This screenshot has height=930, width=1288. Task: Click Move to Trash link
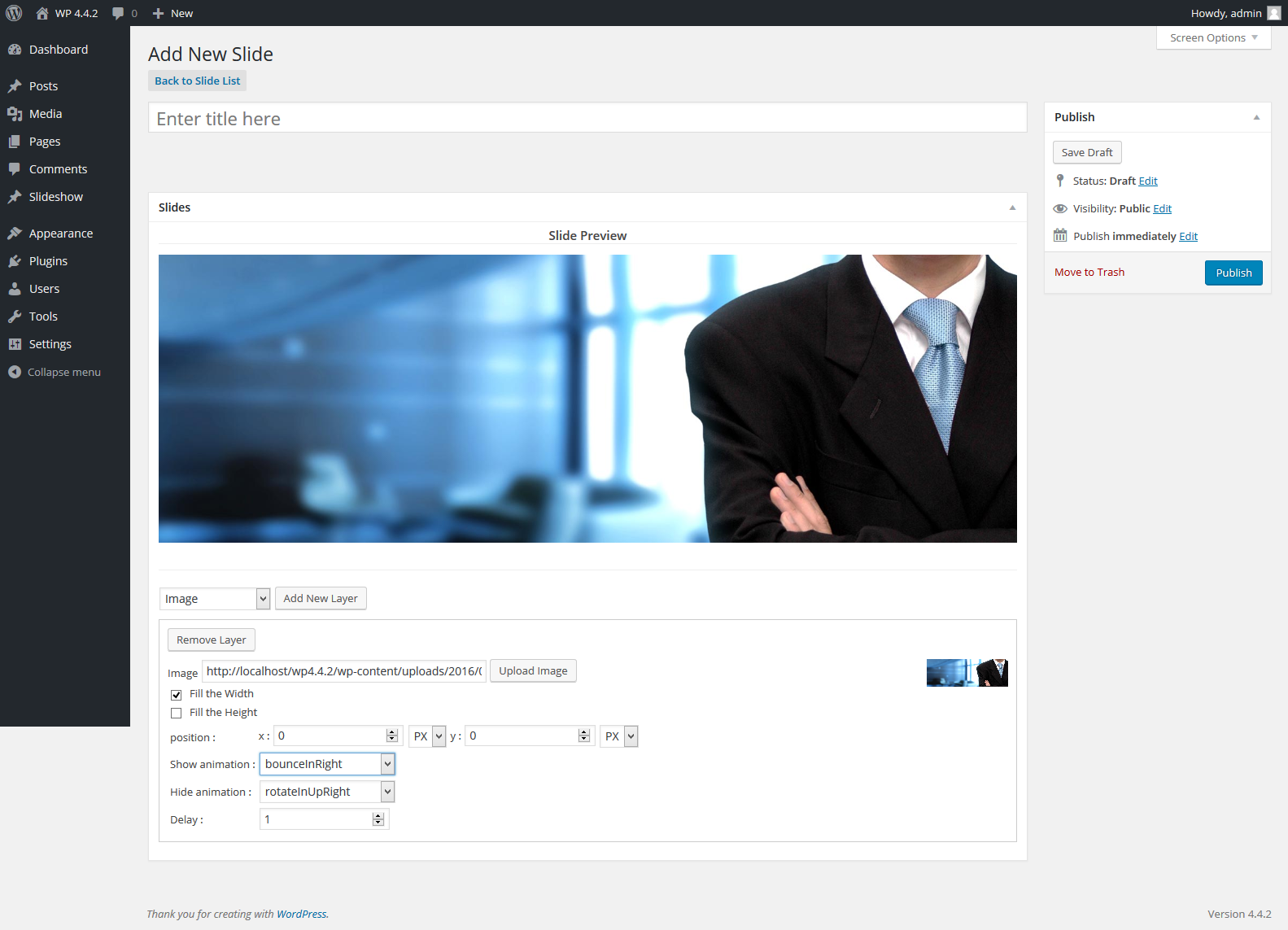pyautogui.click(x=1089, y=272)
